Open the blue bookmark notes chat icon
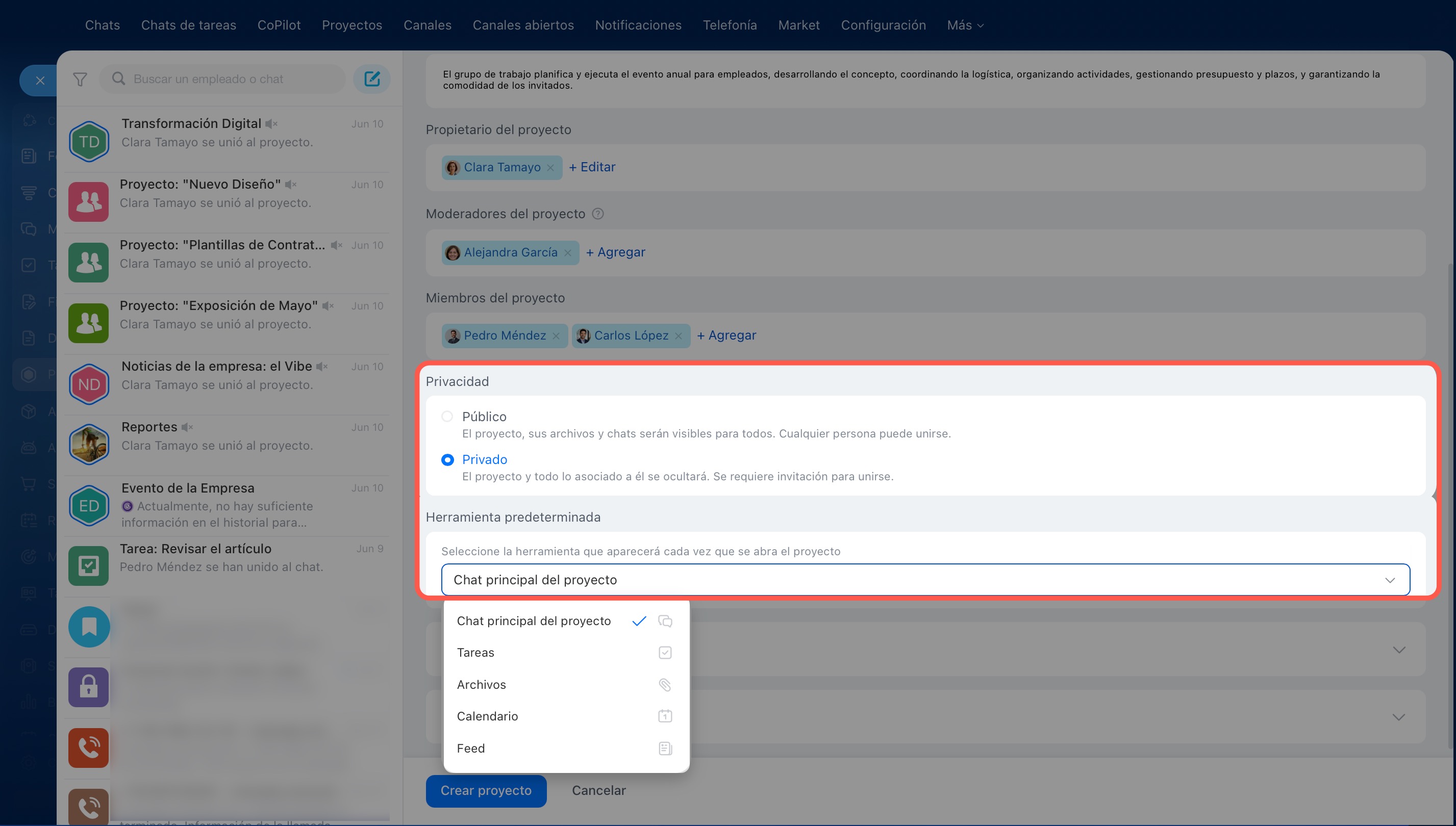The width and height of the screenshot is (1456, 826). 89,627
